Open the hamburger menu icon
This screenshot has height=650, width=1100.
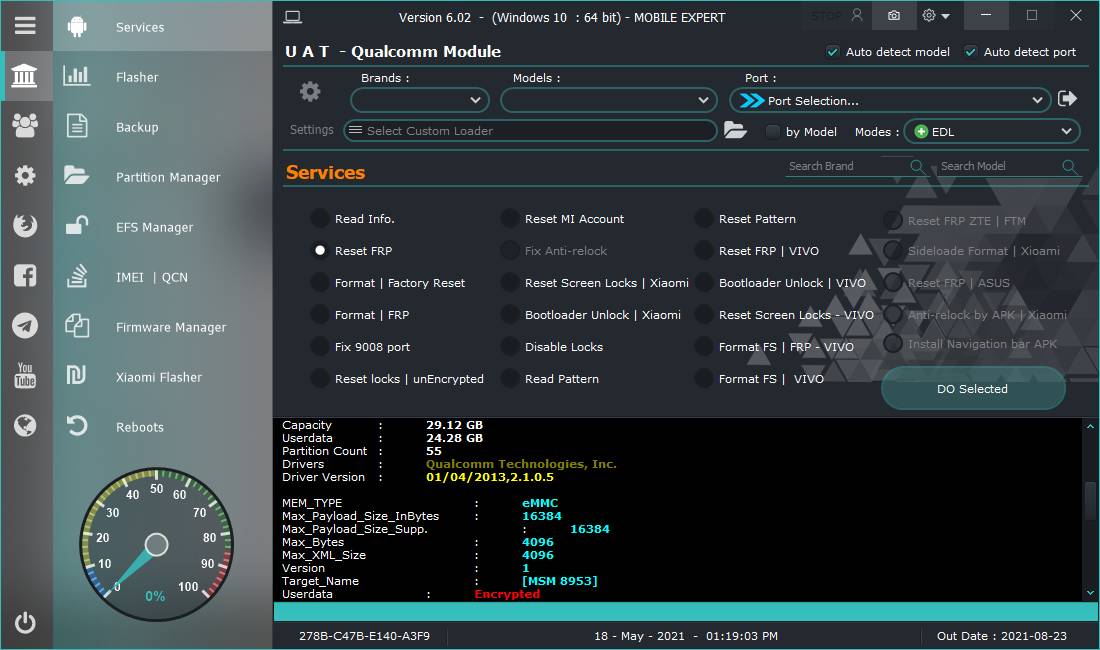click(x=25, y=26)
